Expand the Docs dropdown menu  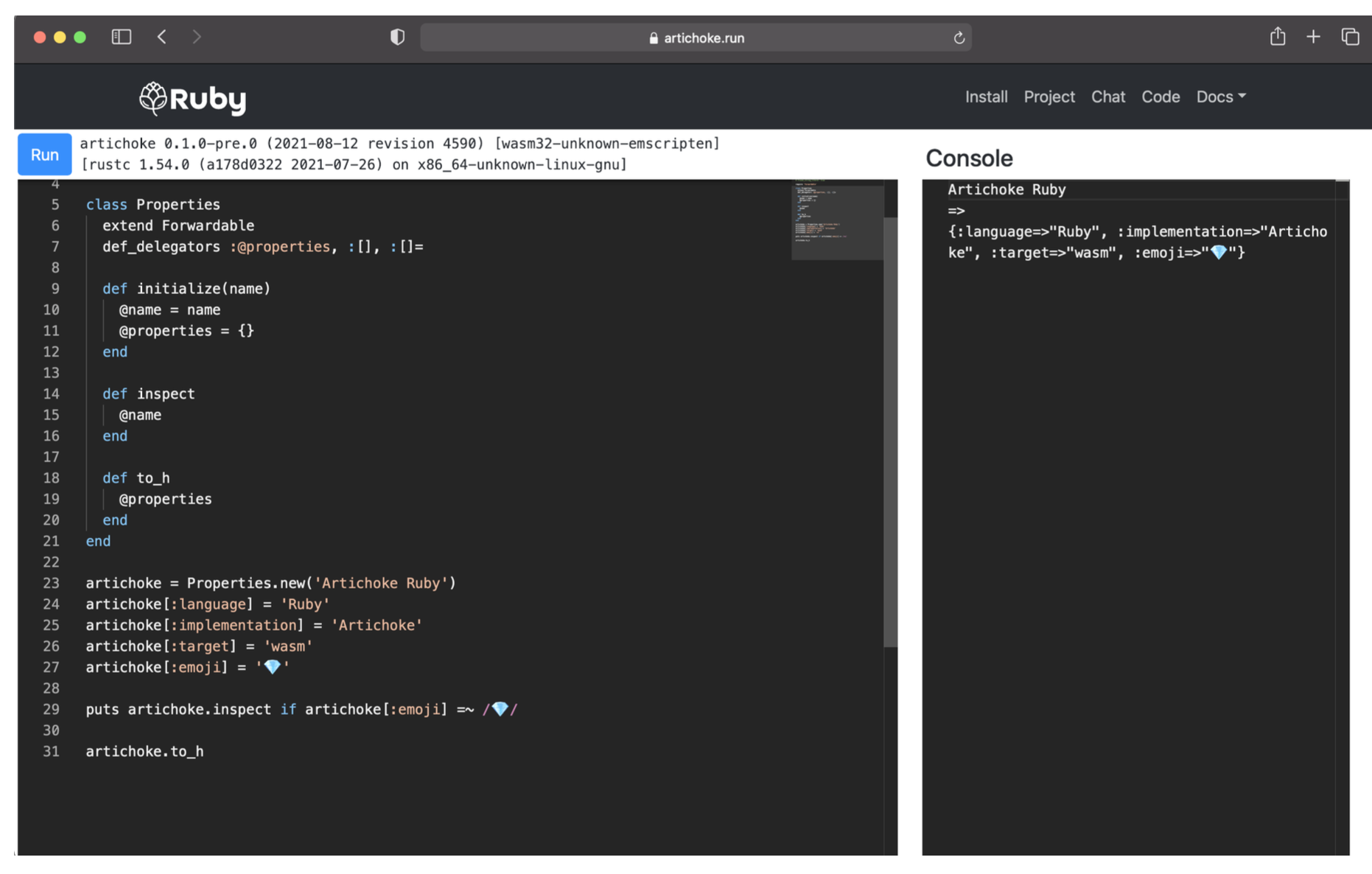click(1221, 97)
